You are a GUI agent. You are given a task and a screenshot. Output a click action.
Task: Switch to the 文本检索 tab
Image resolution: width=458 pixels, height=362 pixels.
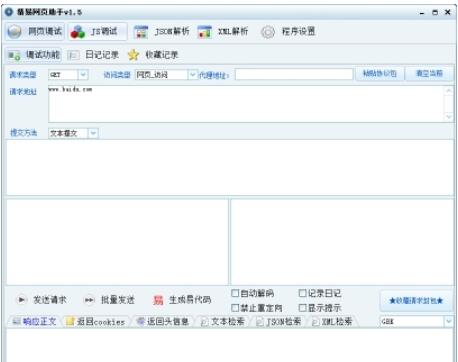[x=223, y=322]
